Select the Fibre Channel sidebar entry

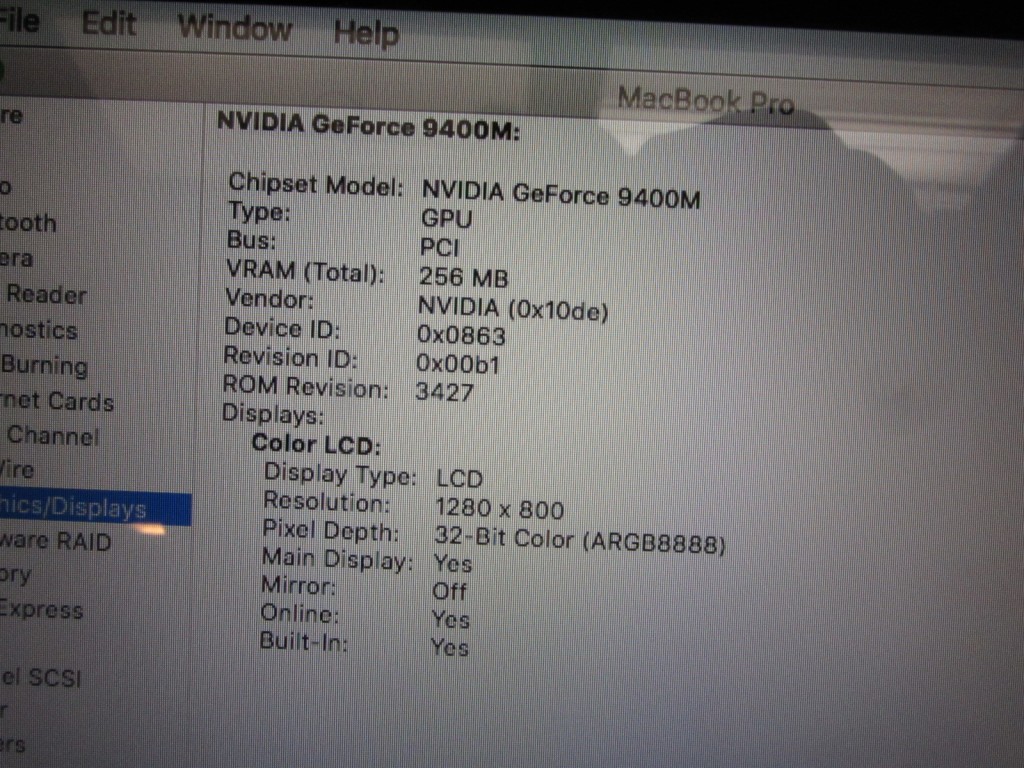coord(52,436)
